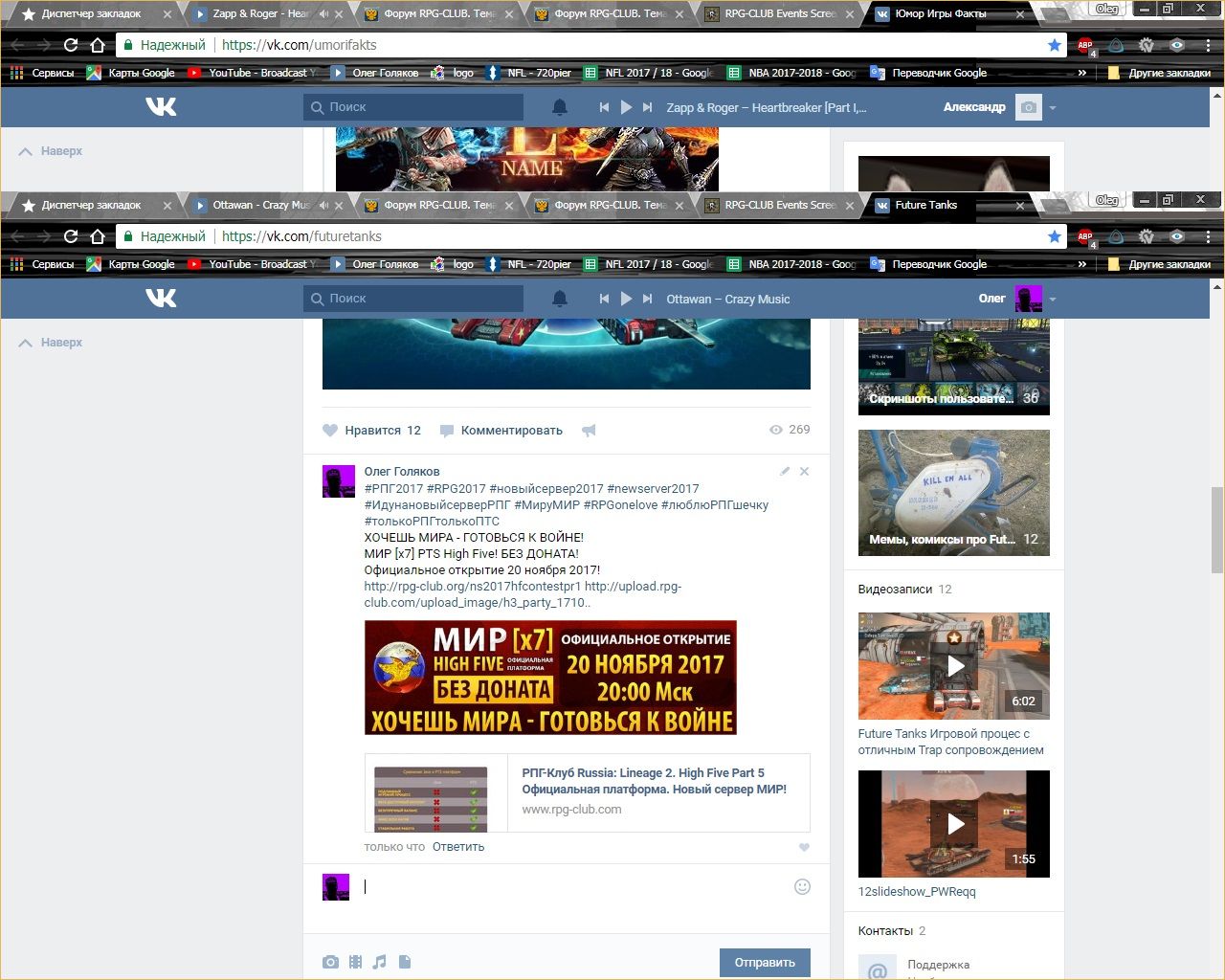
Task: Open Другие закладки folder in Future Tanks window
Action: pos(1159,264)
